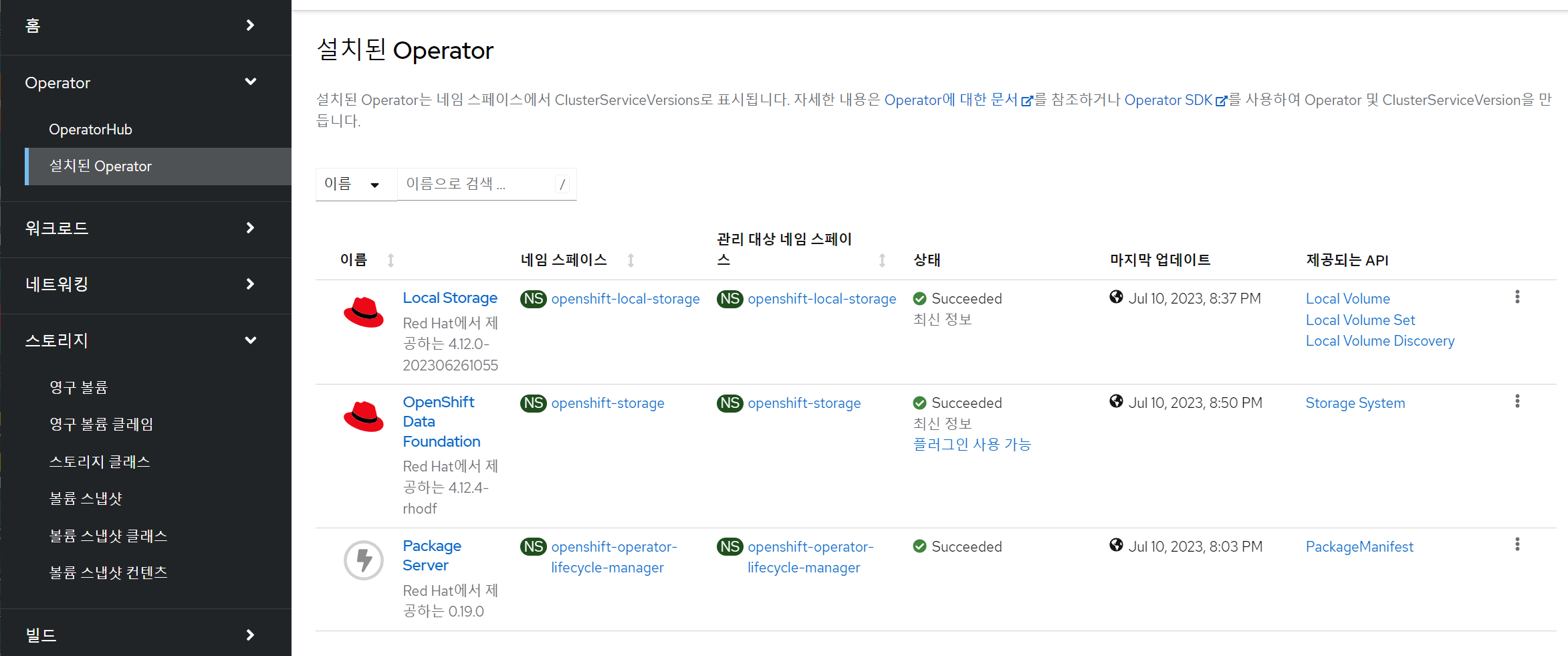The width and height of the screenshot is (1568, 656).
Task: Click NS badge beside openshift-storage in namespace column
Action: click(534, 403)
